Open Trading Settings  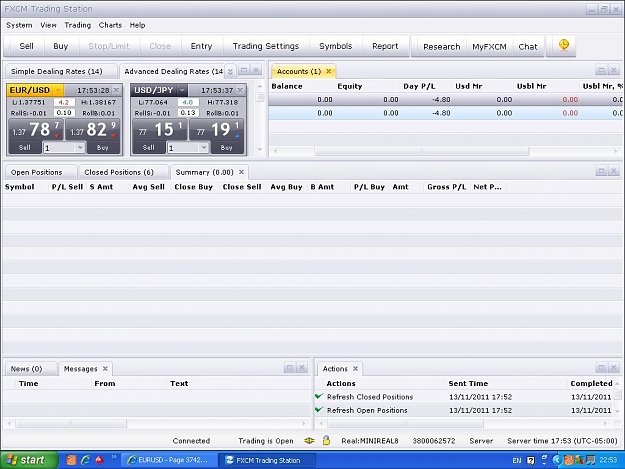pos(266,46)
